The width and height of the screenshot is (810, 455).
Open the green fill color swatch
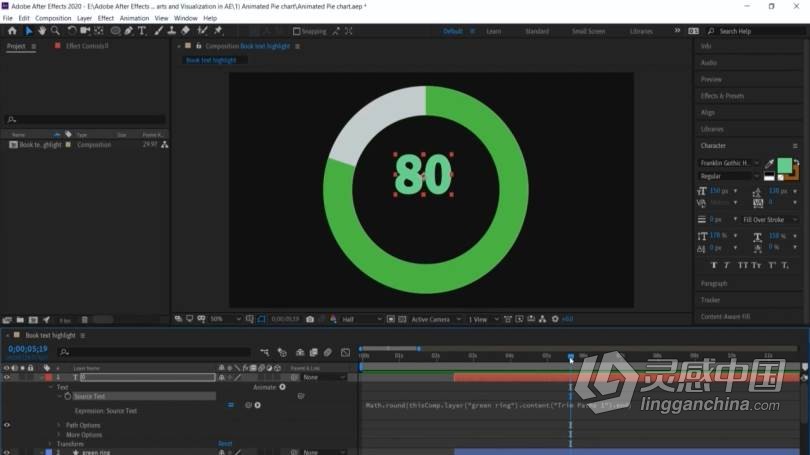click(784, 166)
